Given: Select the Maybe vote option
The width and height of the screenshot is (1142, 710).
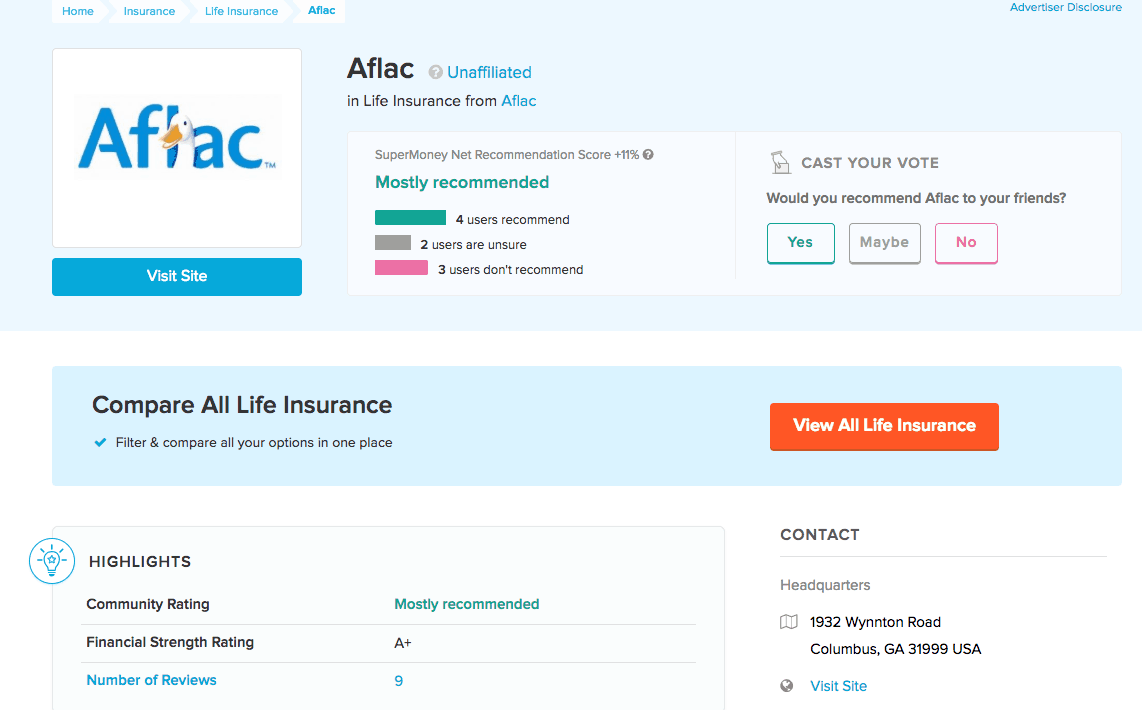Looking at the screenshot, I should coord(884,243).
